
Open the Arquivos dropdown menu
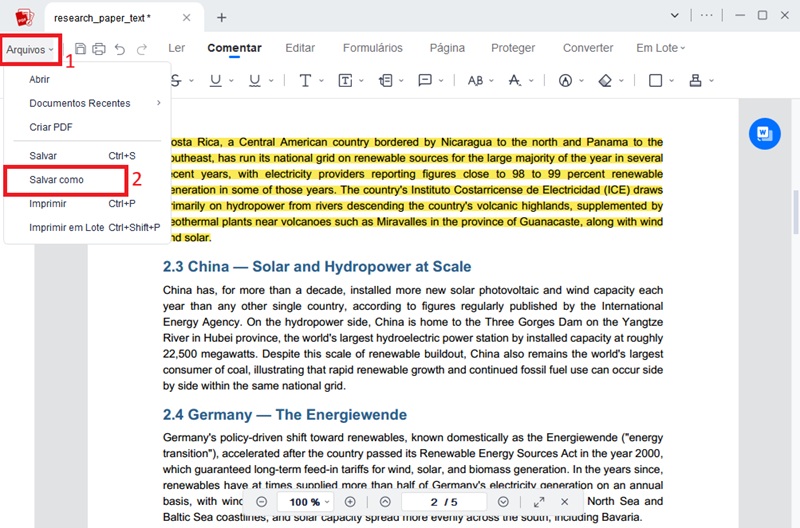30,49
